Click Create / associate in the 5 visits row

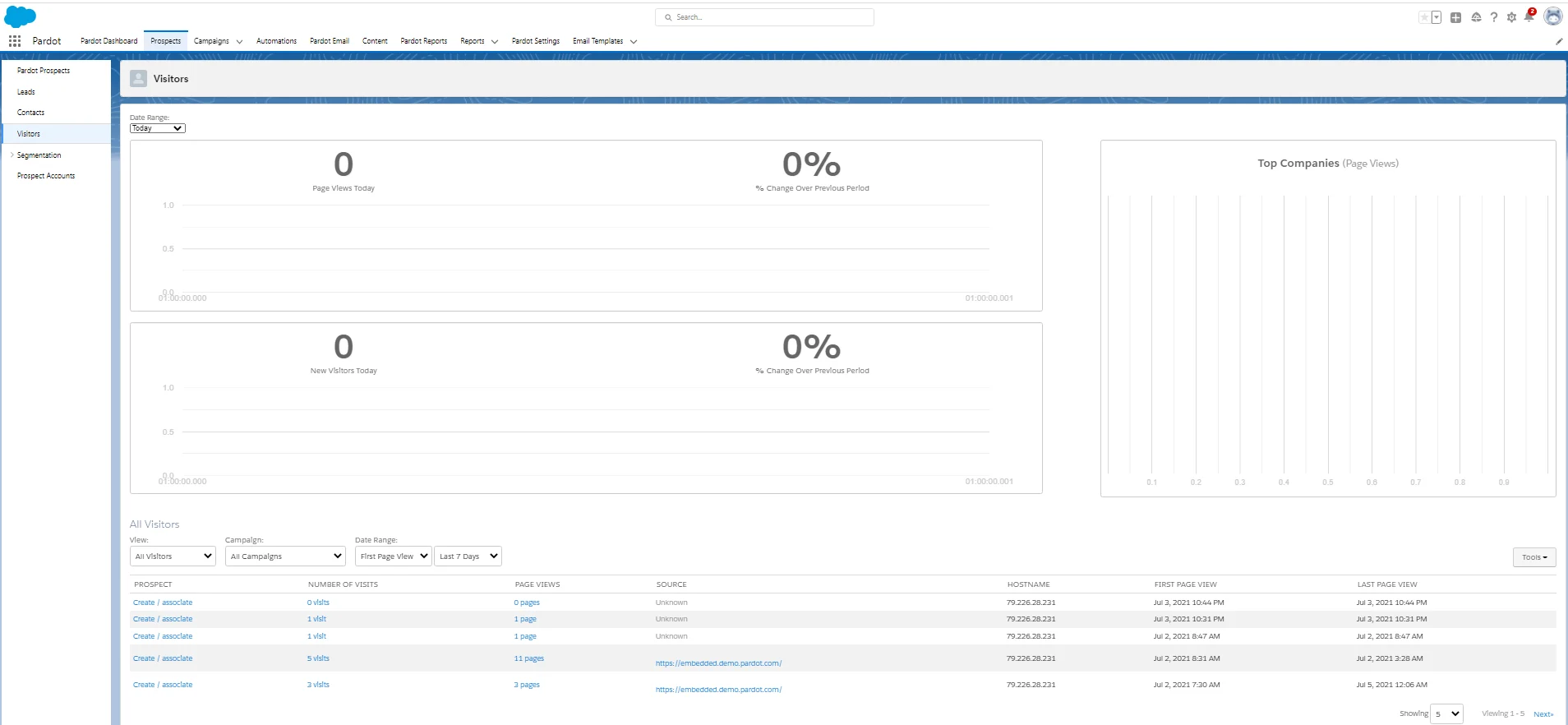pos(163,658)
